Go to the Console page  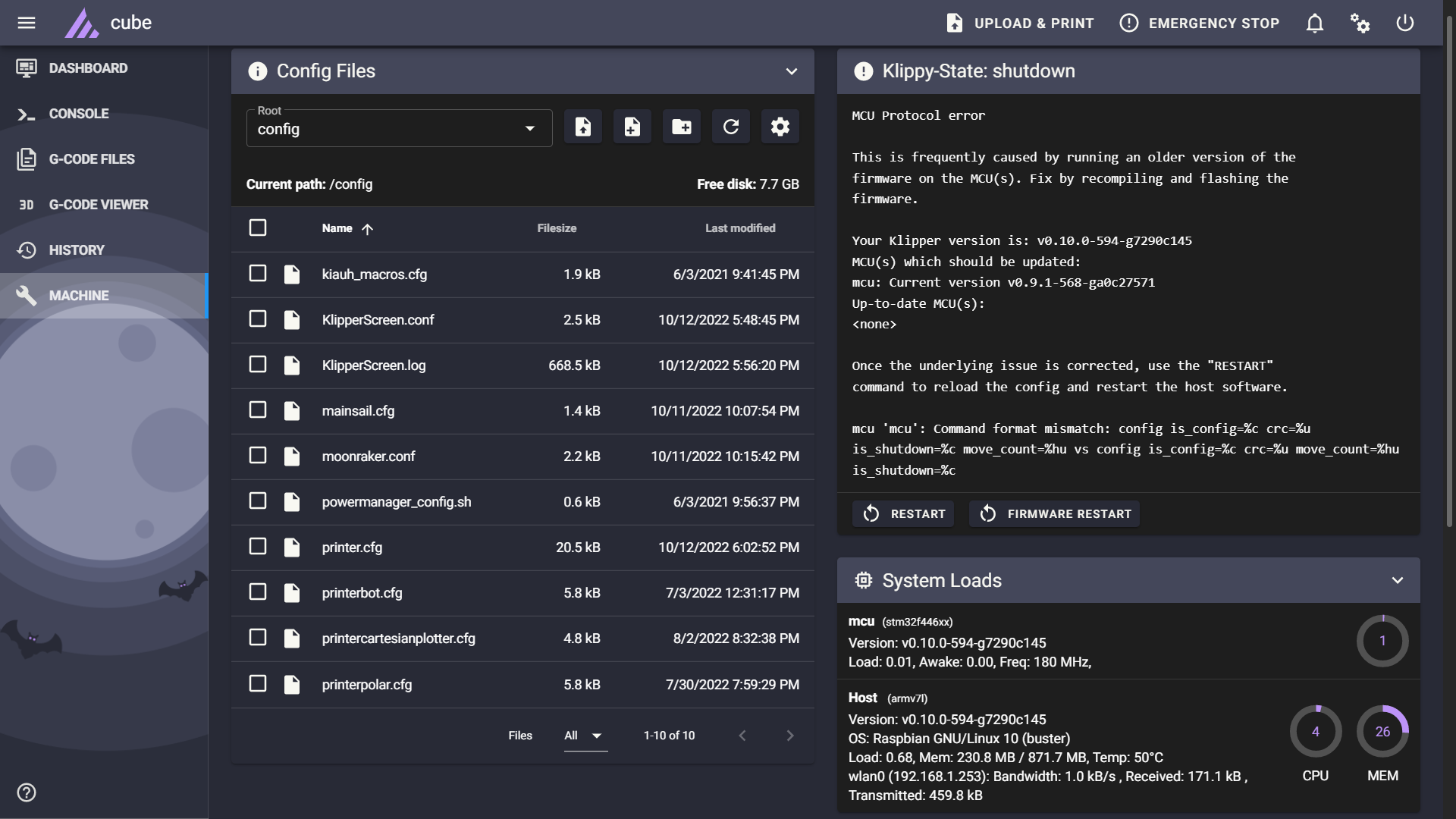click(x=79, y=114)
